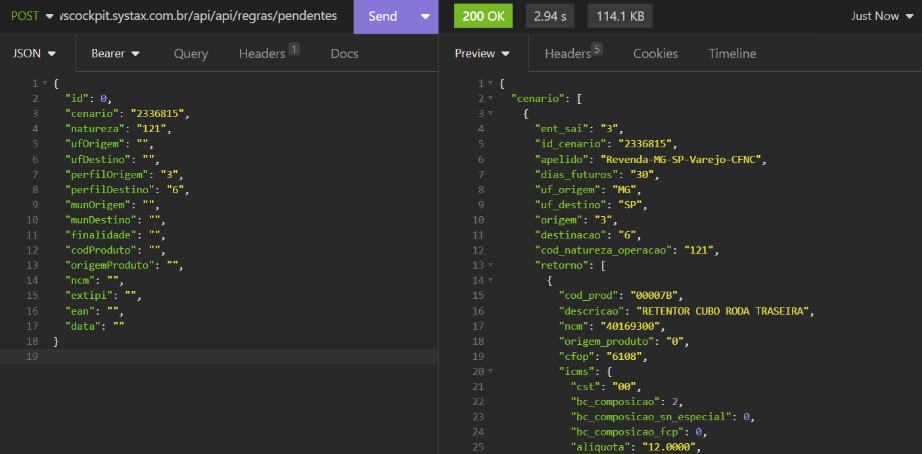Click the "40169300" ncm value
The width and height of the screenshot is (924, 454).
pyautogui.click(x=631, y=326)
